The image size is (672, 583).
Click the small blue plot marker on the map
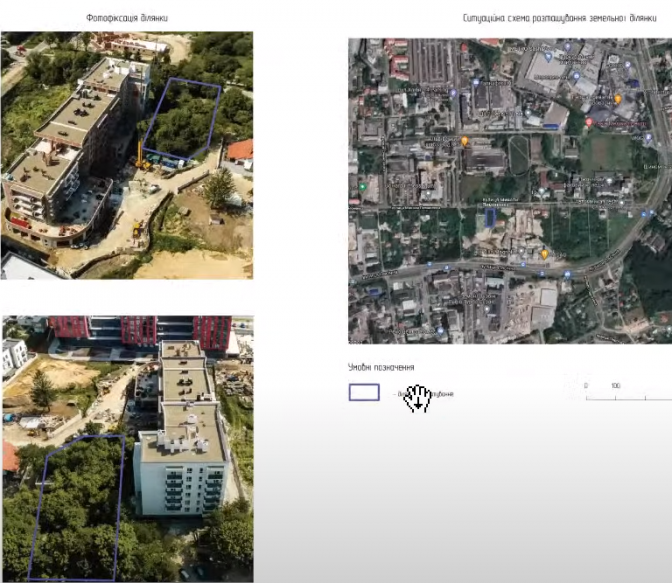pyautogui.click(x=489, y=216)
